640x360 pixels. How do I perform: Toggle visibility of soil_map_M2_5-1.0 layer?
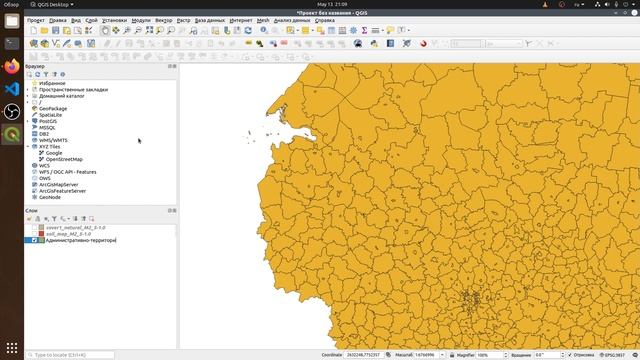pyautogui.click(x=34, y=234)
